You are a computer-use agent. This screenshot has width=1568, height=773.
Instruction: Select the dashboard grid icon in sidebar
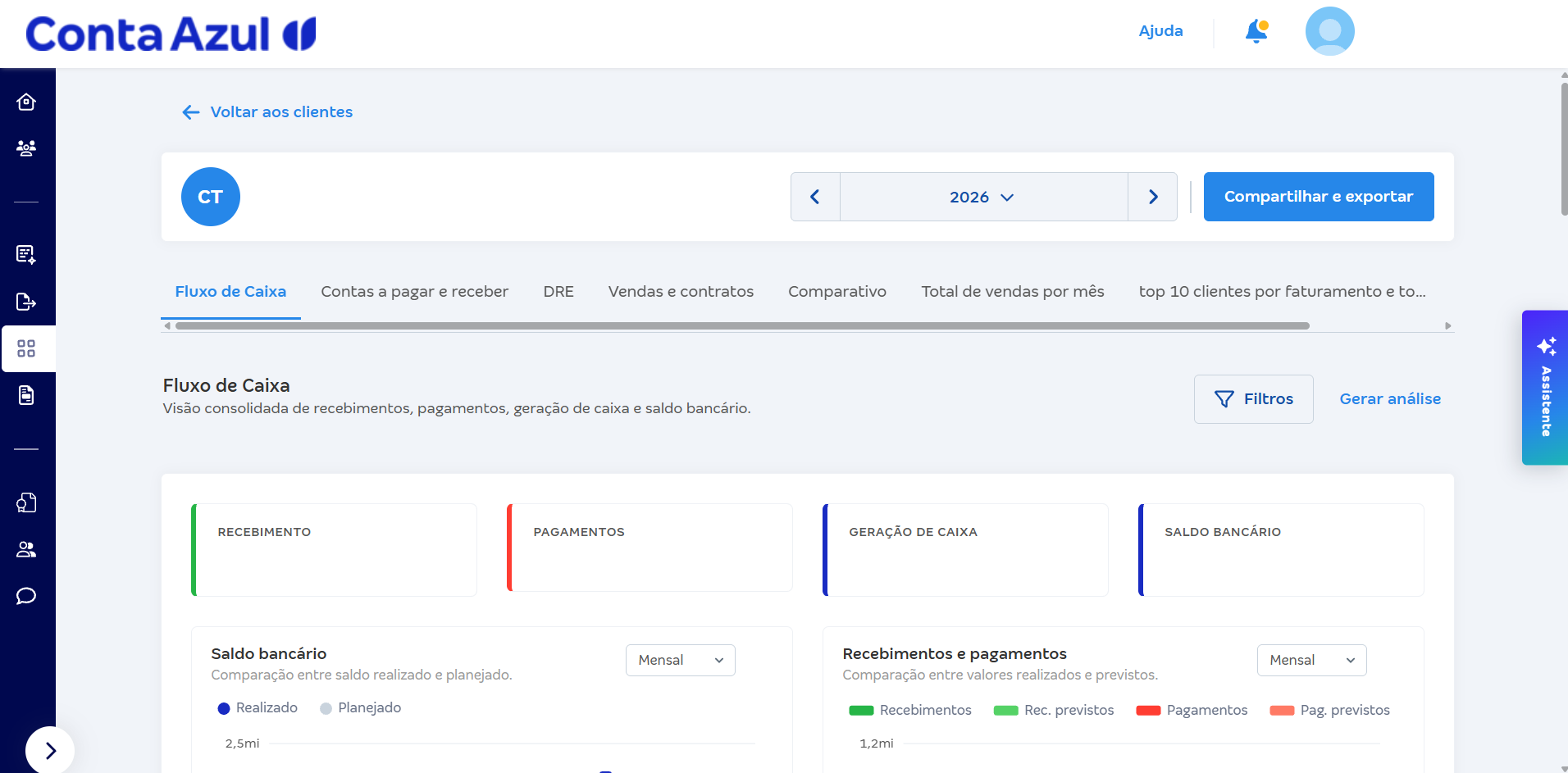tap(26, 348)
